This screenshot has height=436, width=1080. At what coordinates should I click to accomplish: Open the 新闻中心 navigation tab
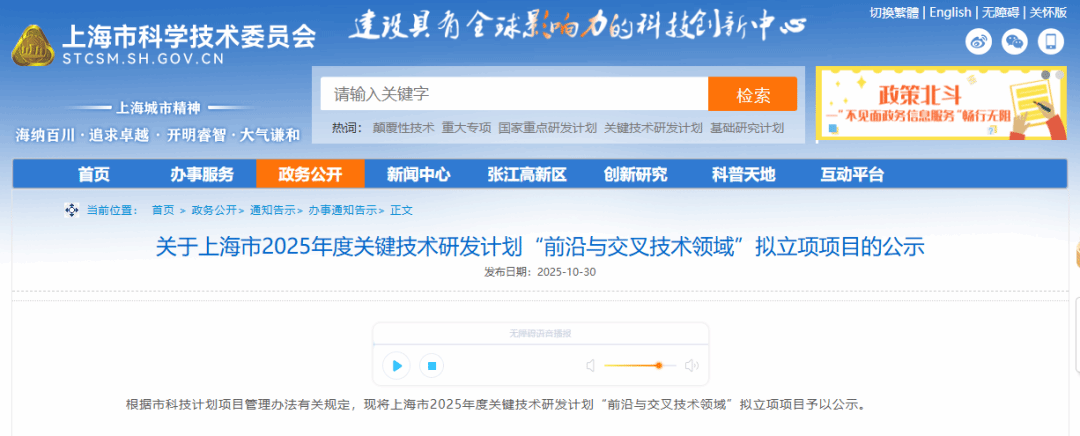pos(419,174)
